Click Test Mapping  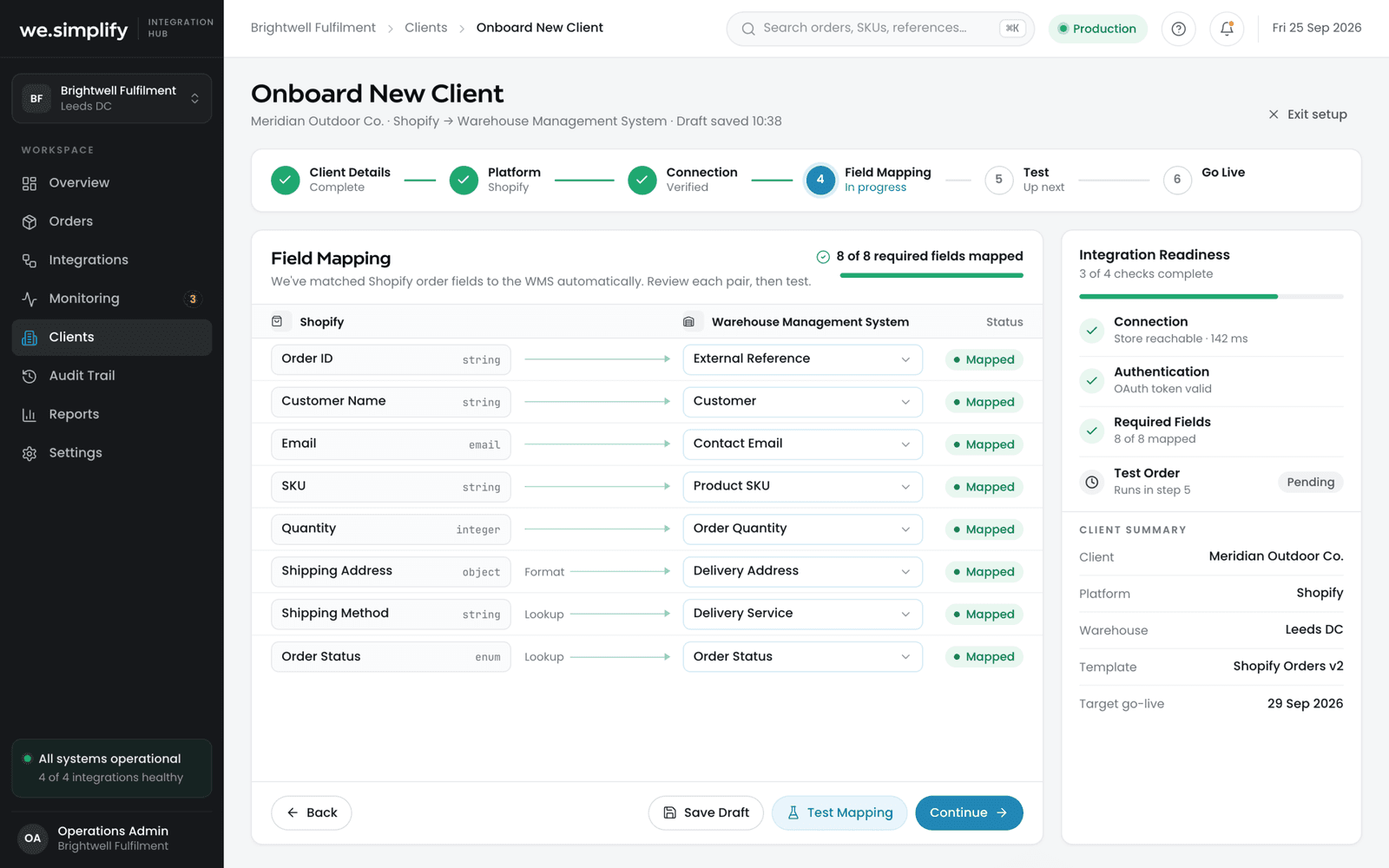point(839,813)
